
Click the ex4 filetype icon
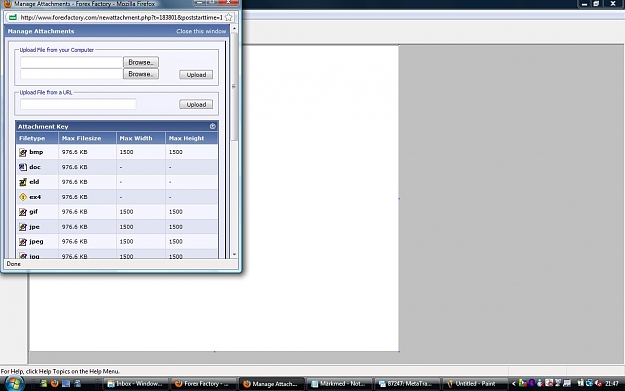[x=23, y=197]
